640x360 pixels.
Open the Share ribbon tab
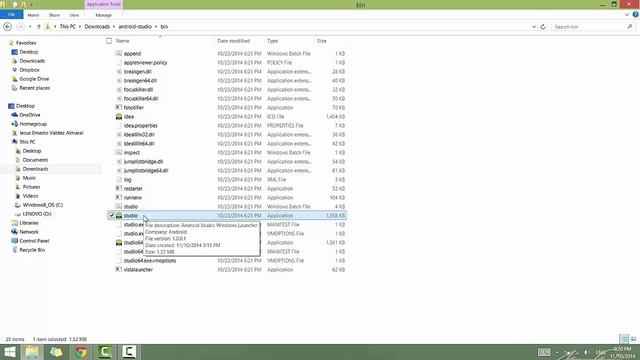(x=54, y=15)
